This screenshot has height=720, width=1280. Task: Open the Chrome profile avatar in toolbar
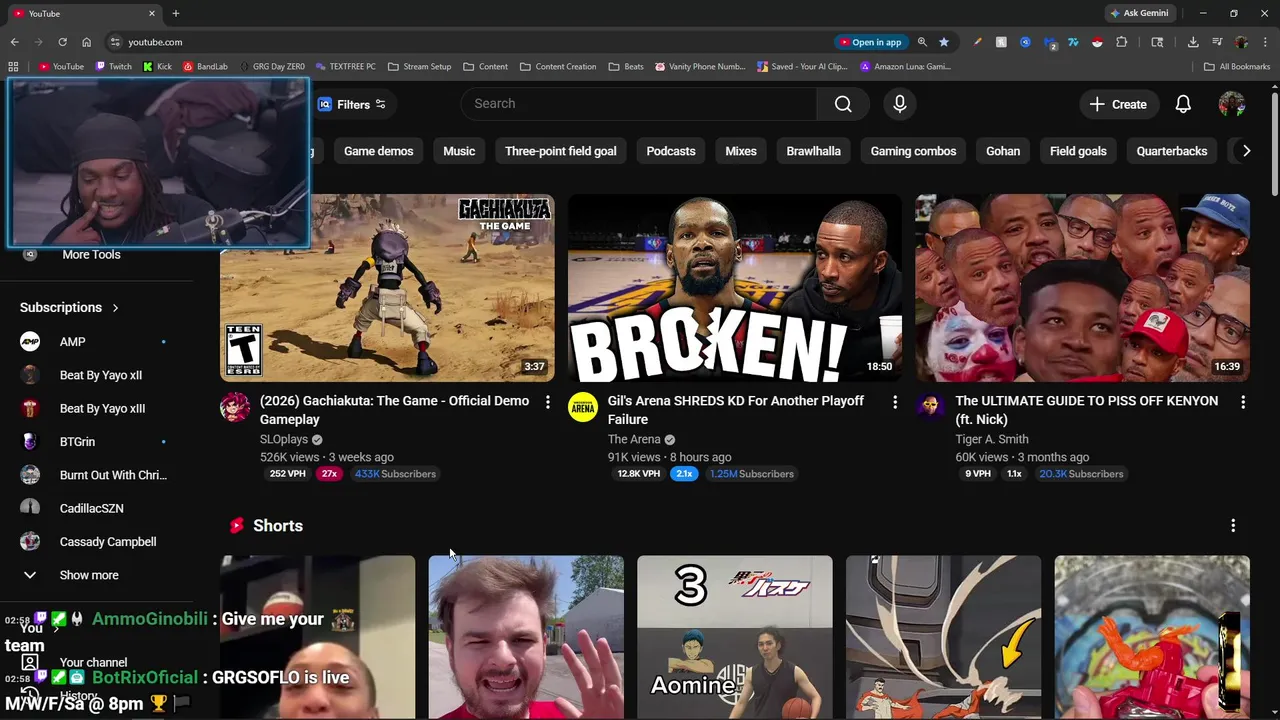click(x=1241, y=42)
